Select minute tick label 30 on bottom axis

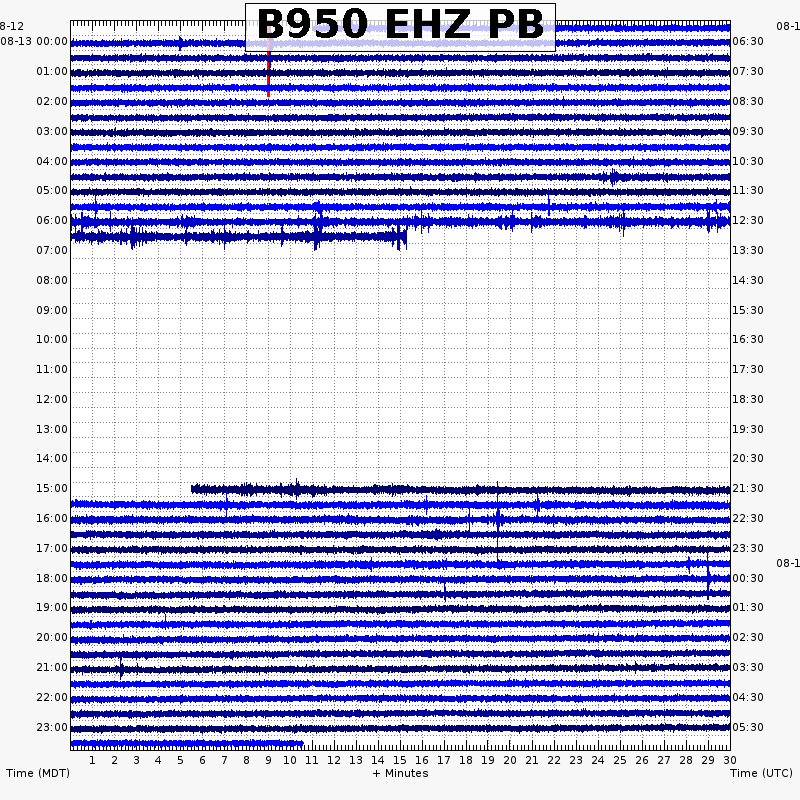(730, 760)
